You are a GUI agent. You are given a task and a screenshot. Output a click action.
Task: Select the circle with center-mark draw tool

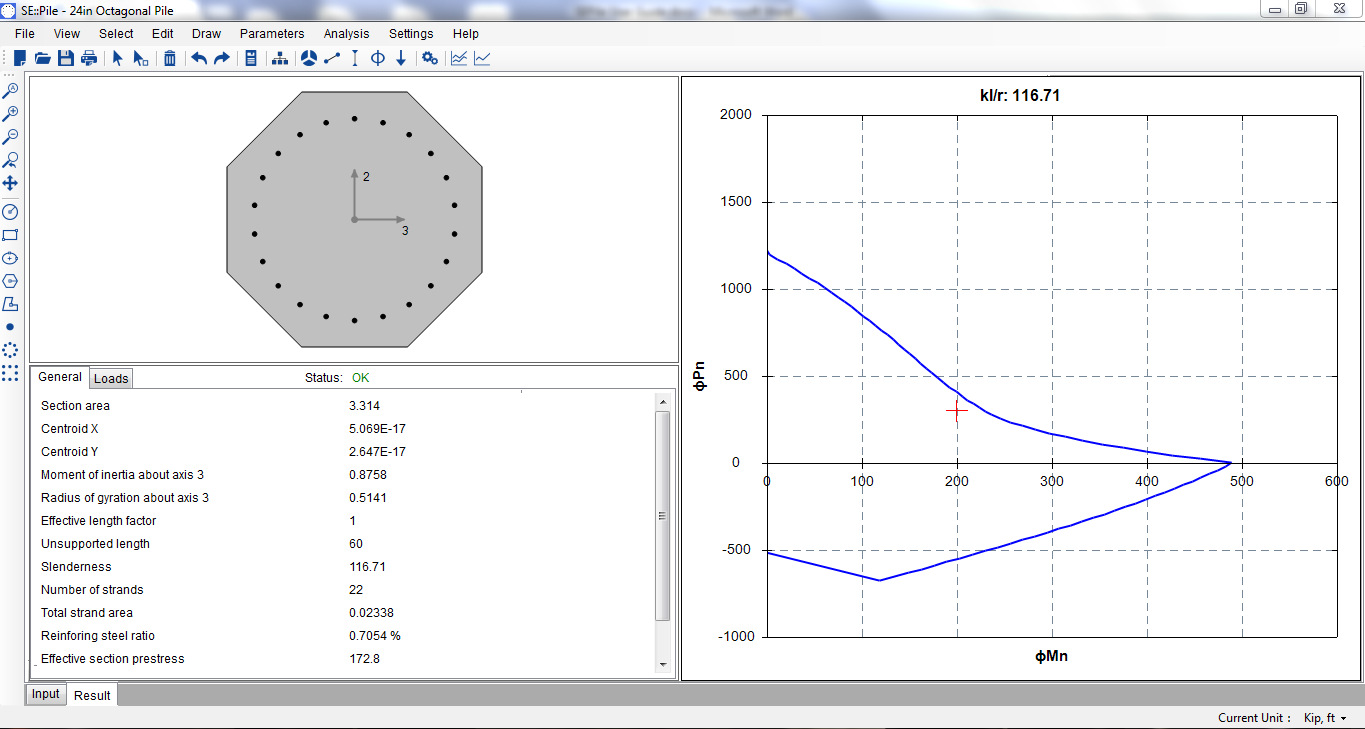(x=10, y=258)
